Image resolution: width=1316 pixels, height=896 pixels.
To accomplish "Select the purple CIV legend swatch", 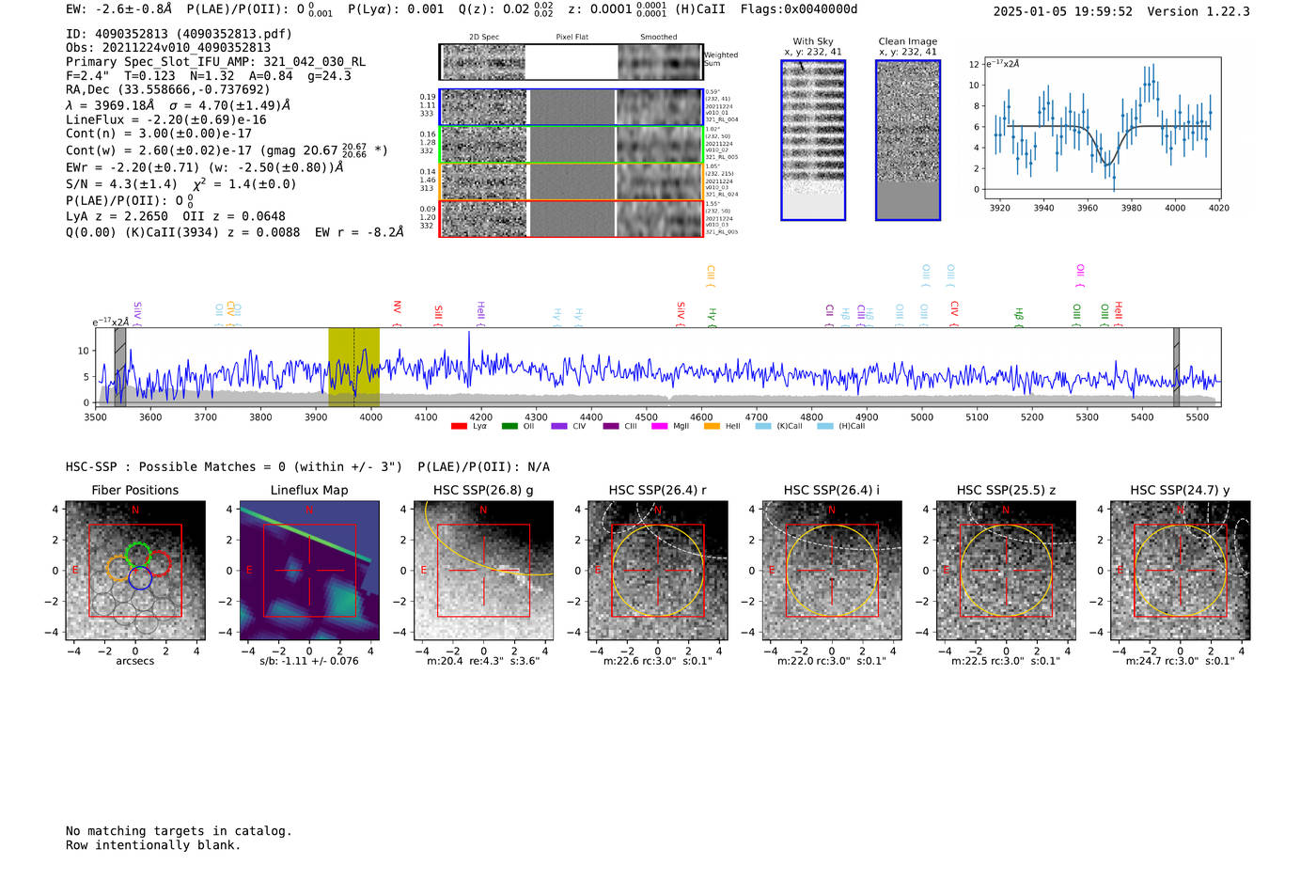I will coord(559,427).
